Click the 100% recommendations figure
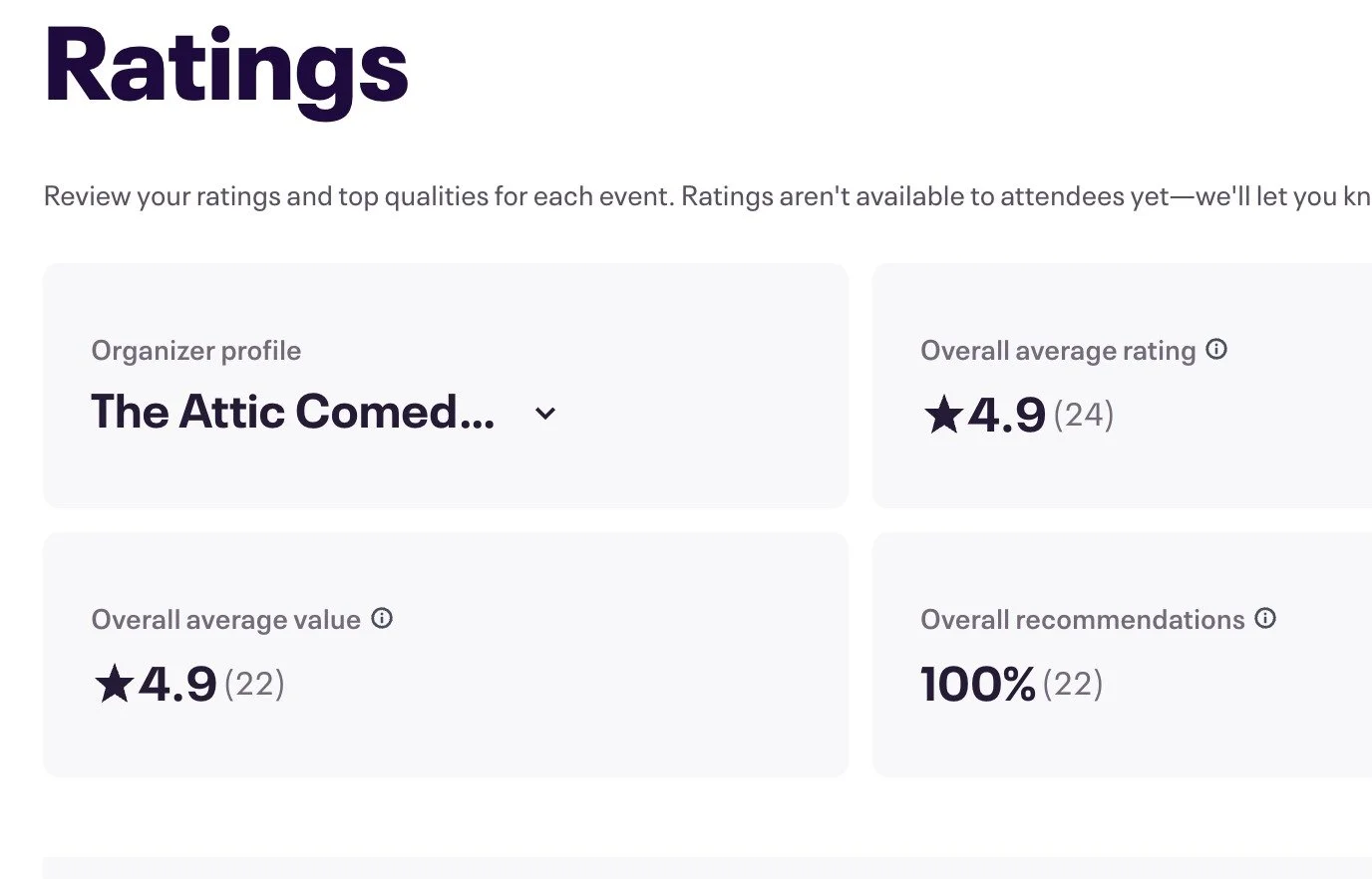This screenshot has width=1372, height=879. (x=978, y=685)
